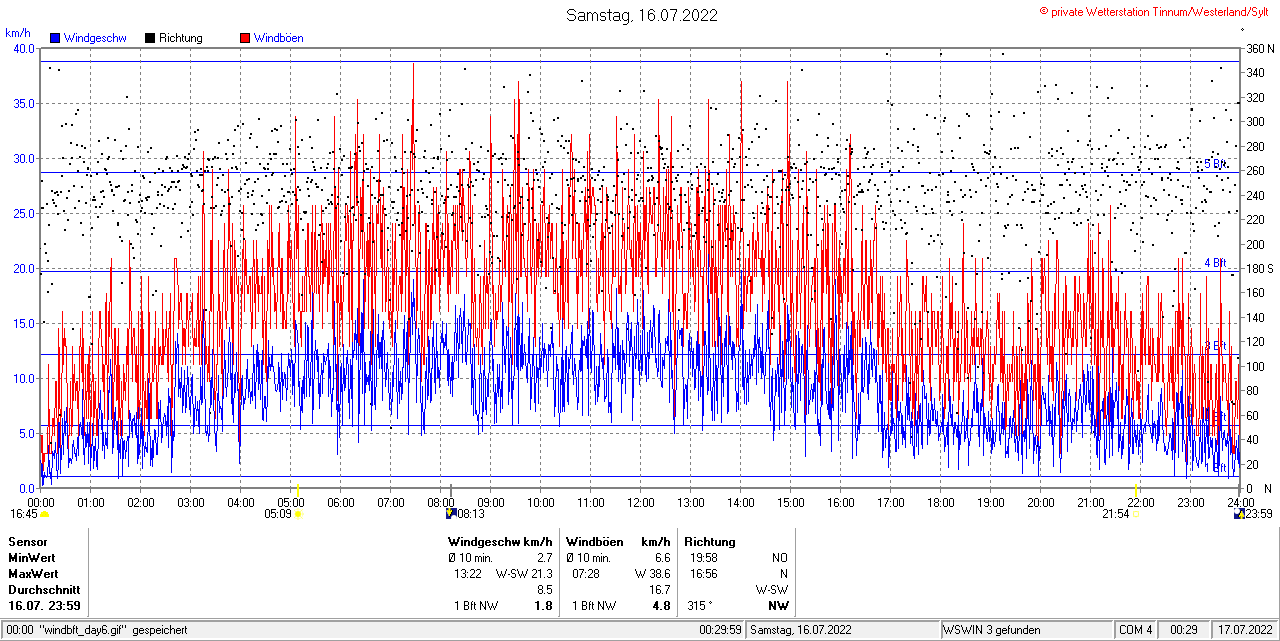This screenshot has width=1280, height=641.
Task: Click the Richtung table column header
Action: tap(710, 541)
